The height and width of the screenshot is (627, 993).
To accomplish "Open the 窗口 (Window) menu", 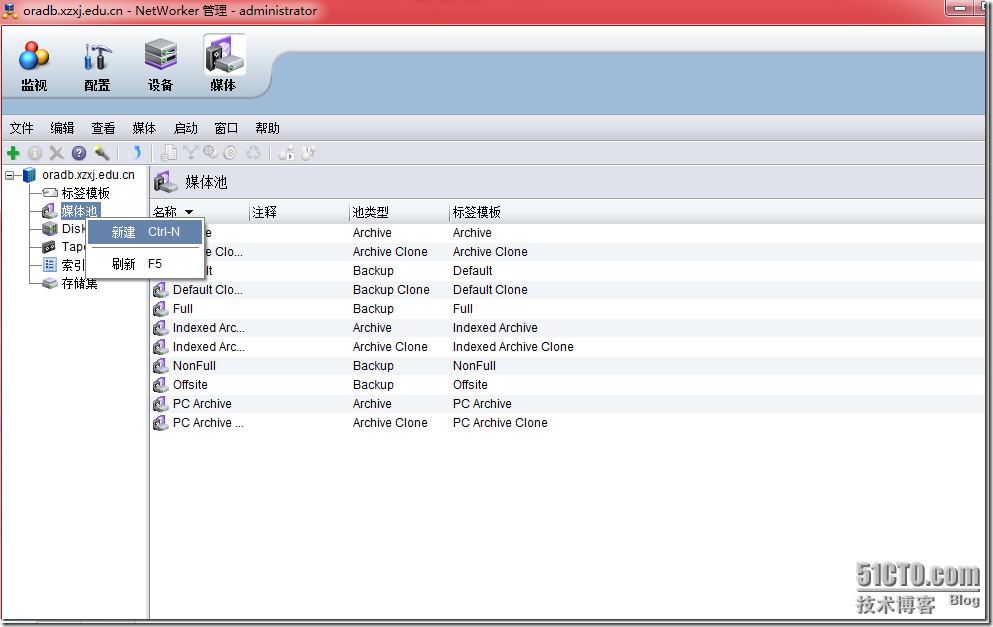I will pos(226,129).
